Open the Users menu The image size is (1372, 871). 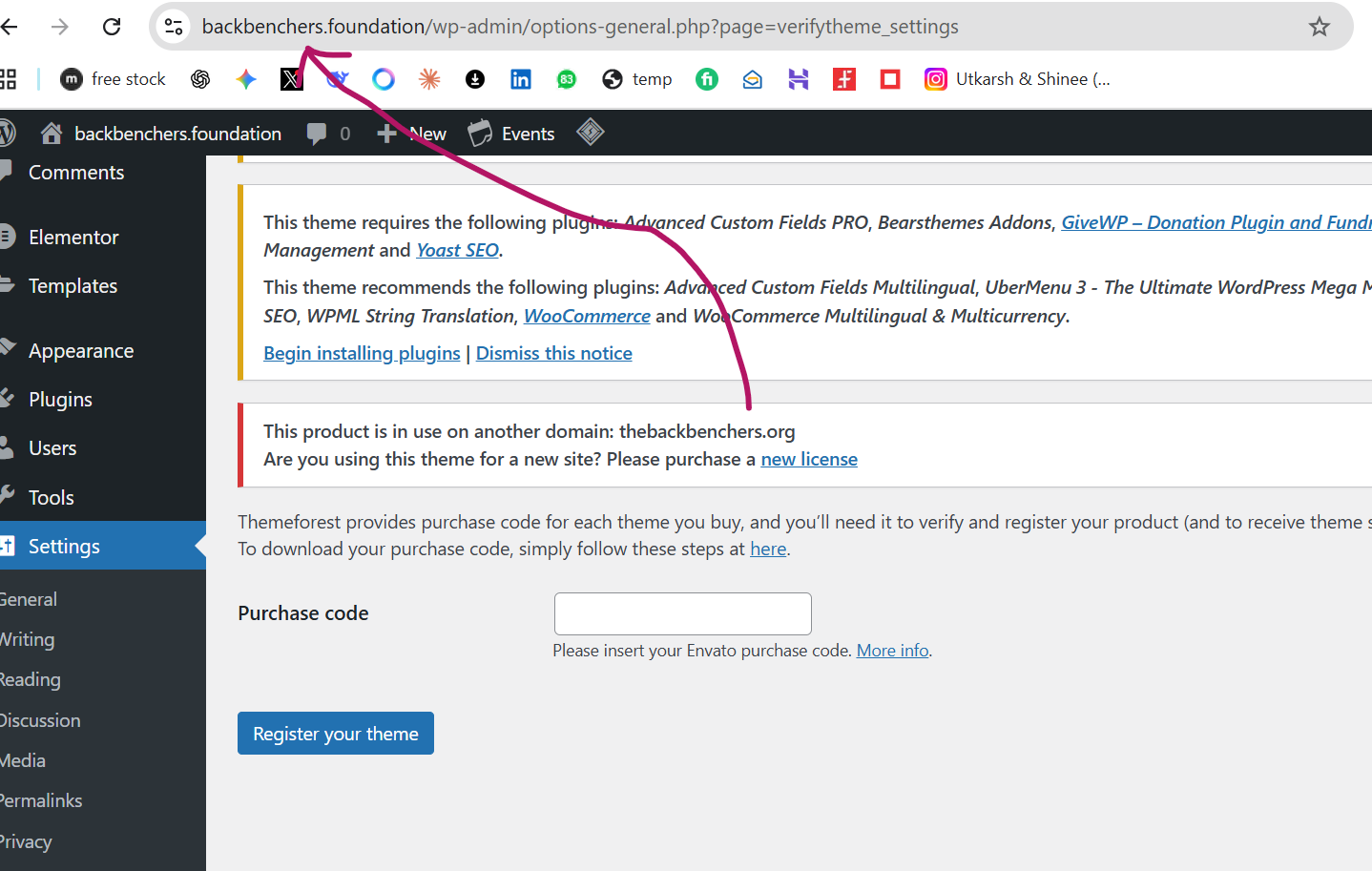[x=52, y=448]
